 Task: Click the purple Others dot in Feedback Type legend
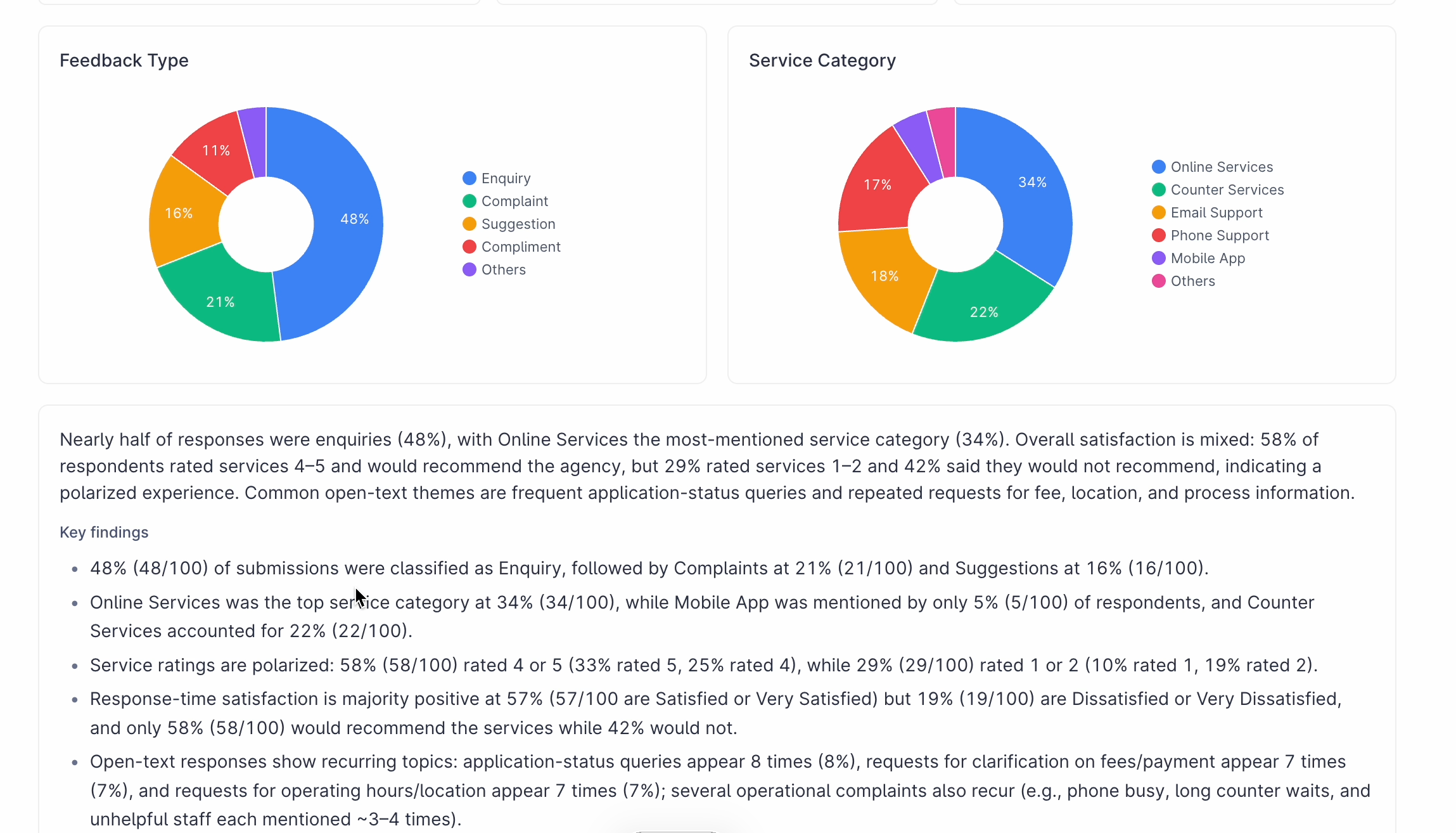(469, 269)
